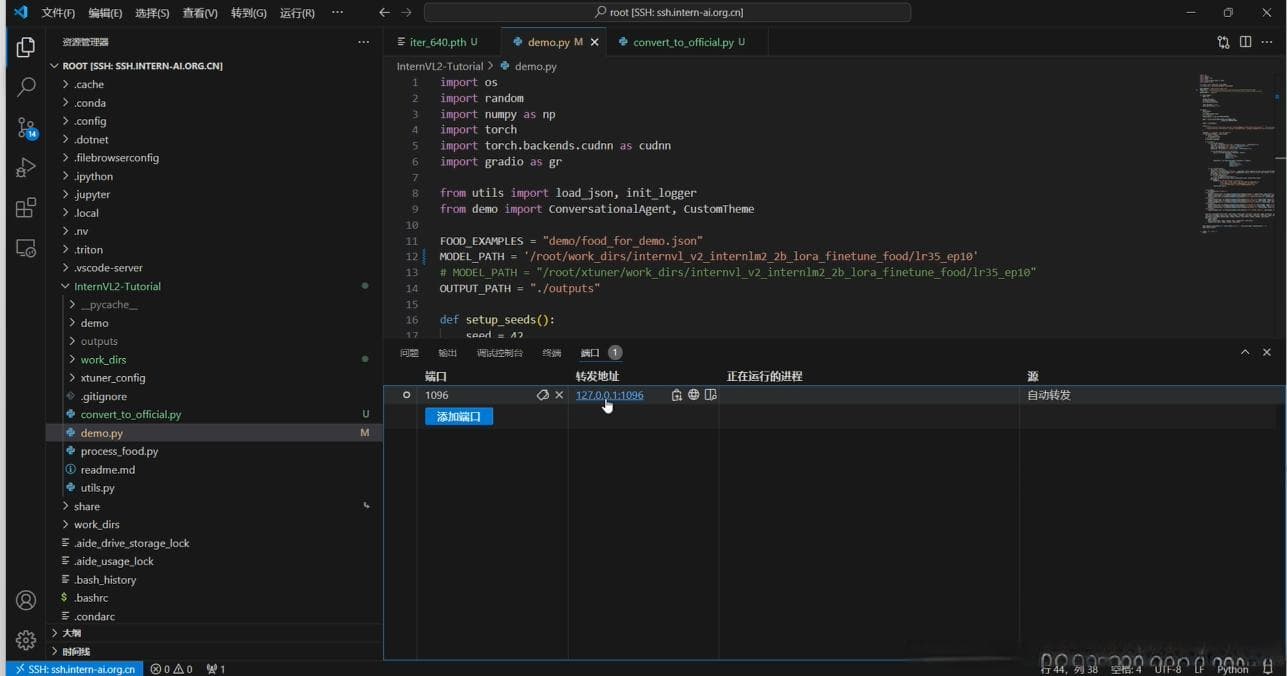Screen dimensions: 1287x676
Task: Open the Explorer view in activity bar
Action: pos(26,48)
